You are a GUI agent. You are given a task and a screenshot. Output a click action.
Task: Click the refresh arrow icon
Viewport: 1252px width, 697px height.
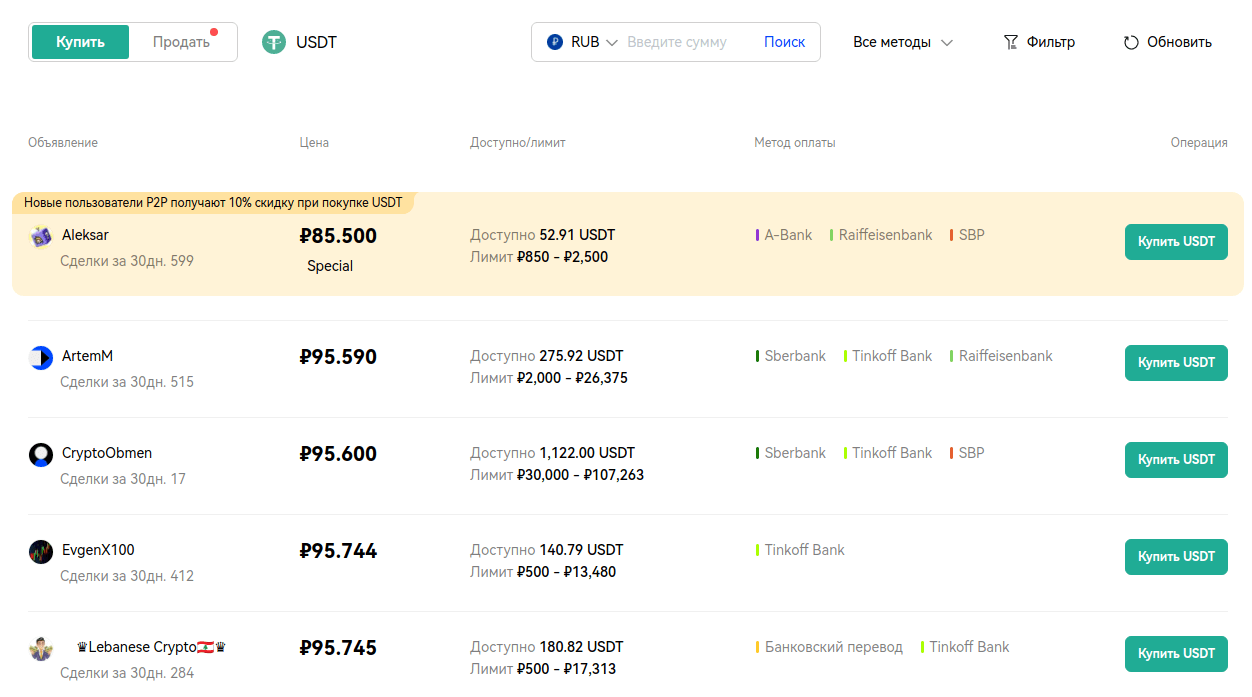click(1131, 42)
